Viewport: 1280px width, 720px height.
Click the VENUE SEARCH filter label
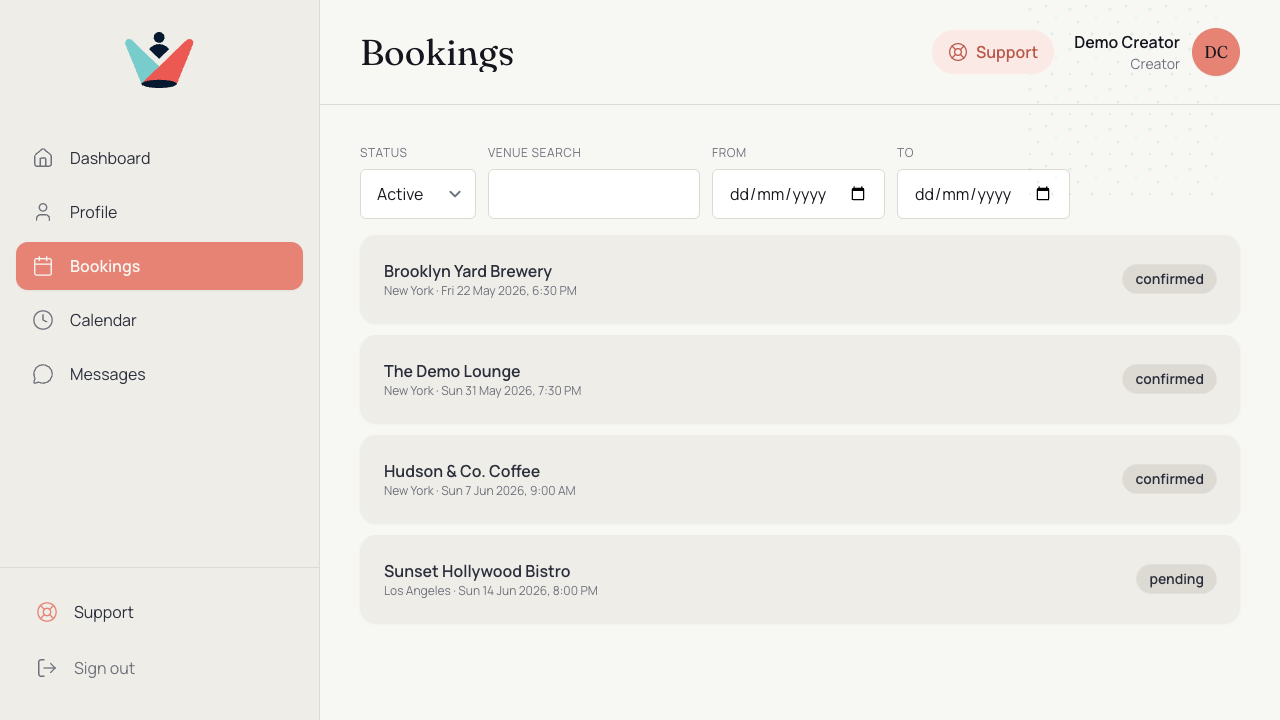coord(534,153)
